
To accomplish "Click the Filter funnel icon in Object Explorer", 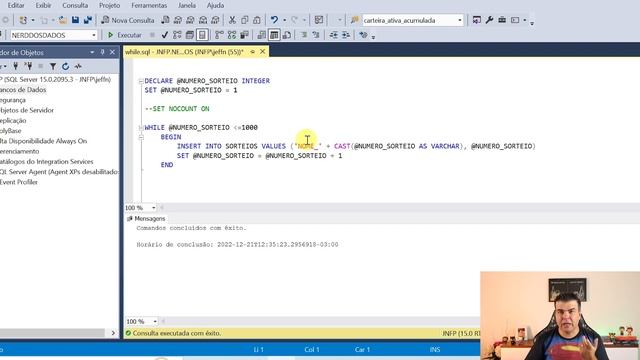I will [x=53, y=66].
